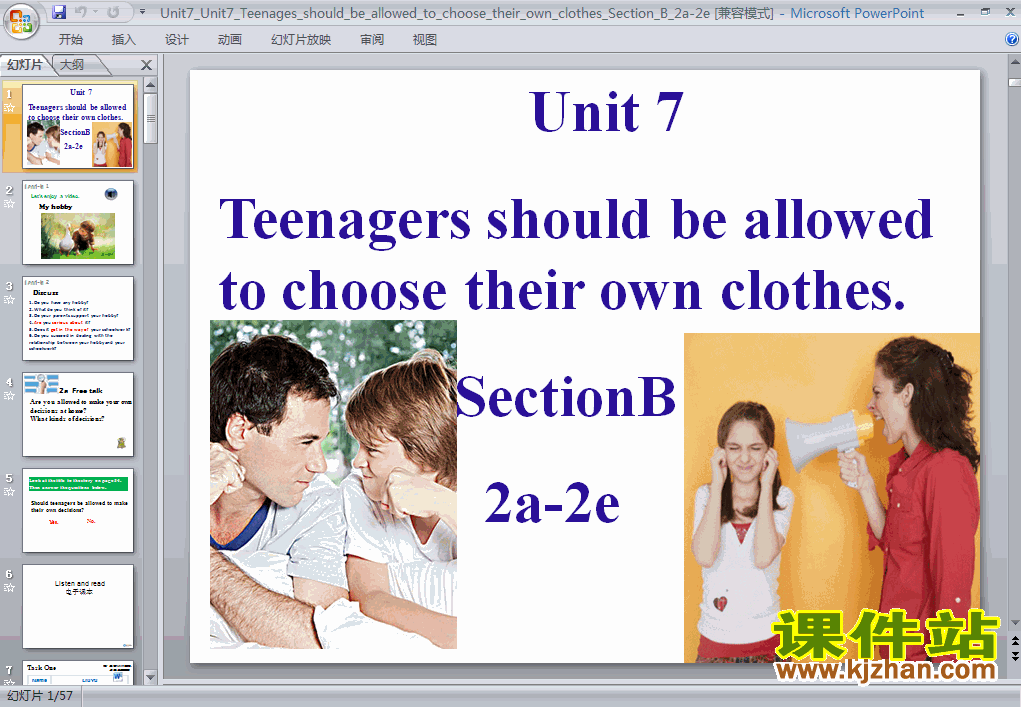
Task: Click the thumbnail pane scrollbar handle
Action: 151,118
